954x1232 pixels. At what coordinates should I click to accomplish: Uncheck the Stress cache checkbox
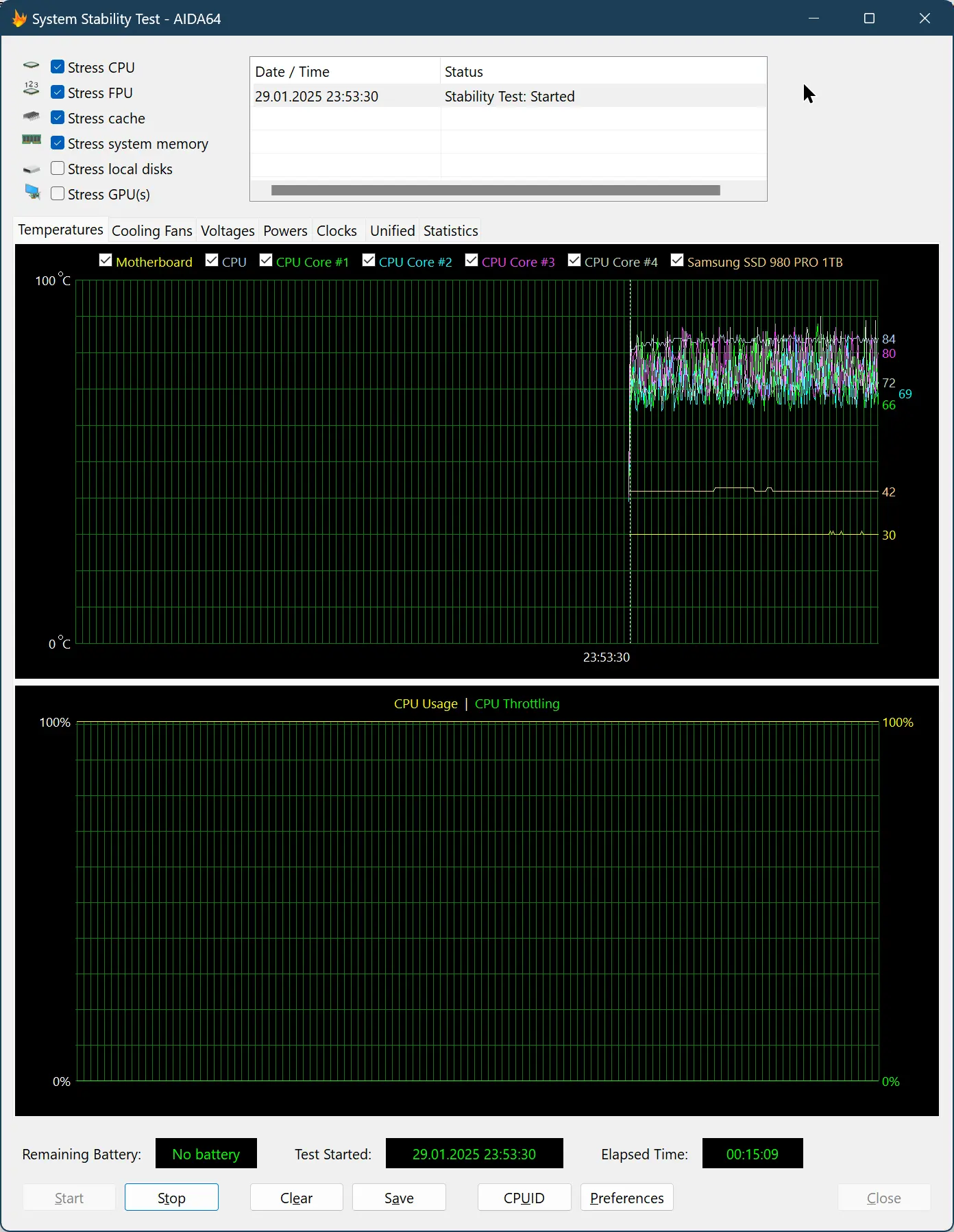tap(58, 118)
